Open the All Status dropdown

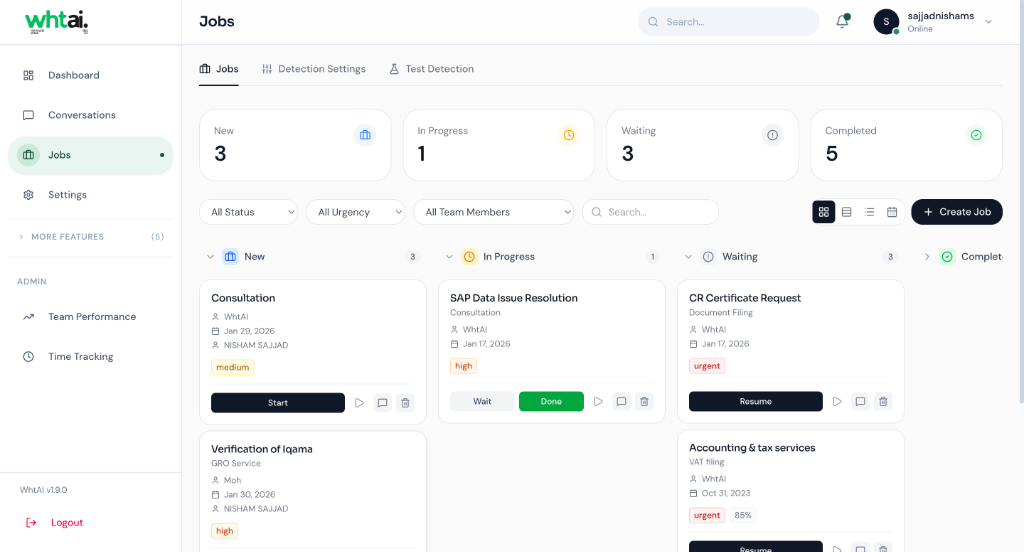pos(249,212)
